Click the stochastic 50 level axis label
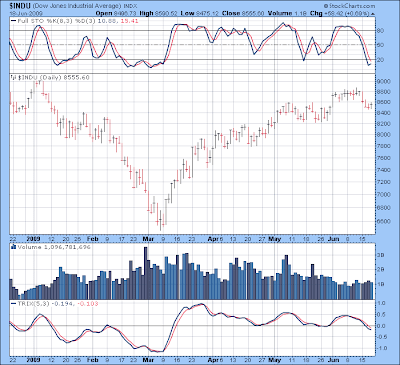The width and height of the screenshot is (400, 365). (x=380, y=45)
